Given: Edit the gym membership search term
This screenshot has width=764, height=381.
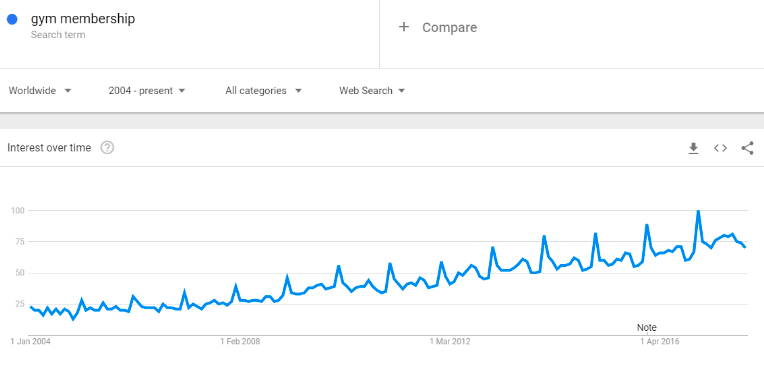Looking at the screenshot, I should (83, 19).
